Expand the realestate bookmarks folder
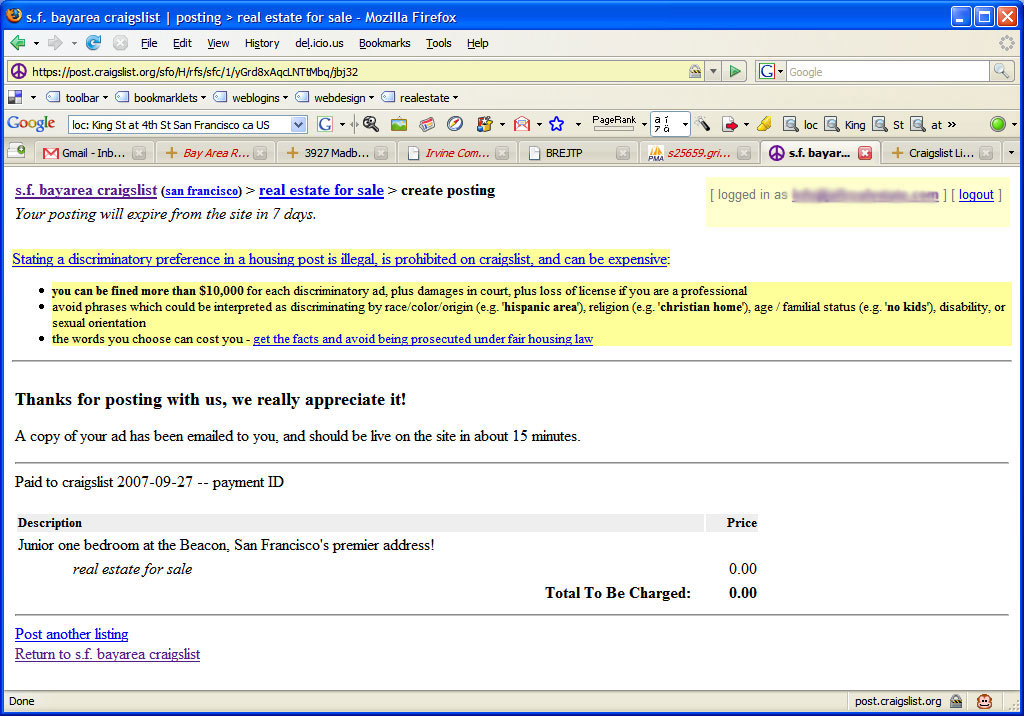The width and height of the screenshot is (1024, 716). [420, 98]
